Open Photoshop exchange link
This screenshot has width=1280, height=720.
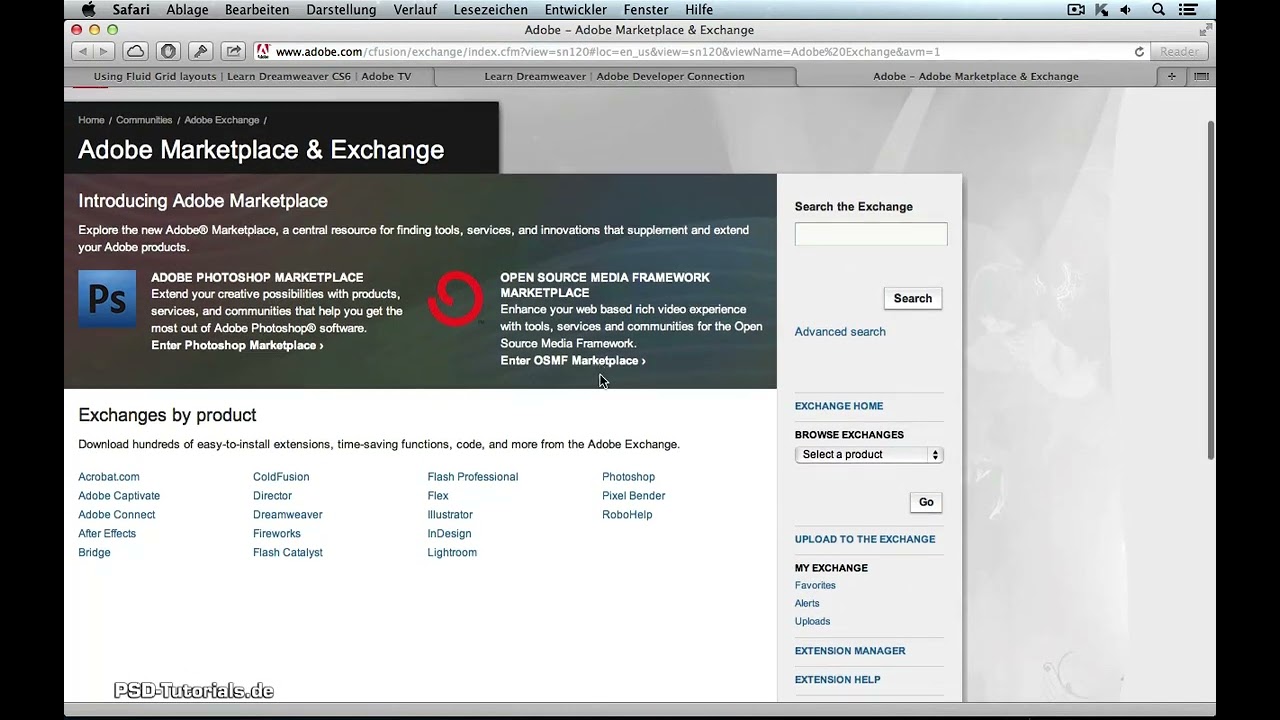628,477
